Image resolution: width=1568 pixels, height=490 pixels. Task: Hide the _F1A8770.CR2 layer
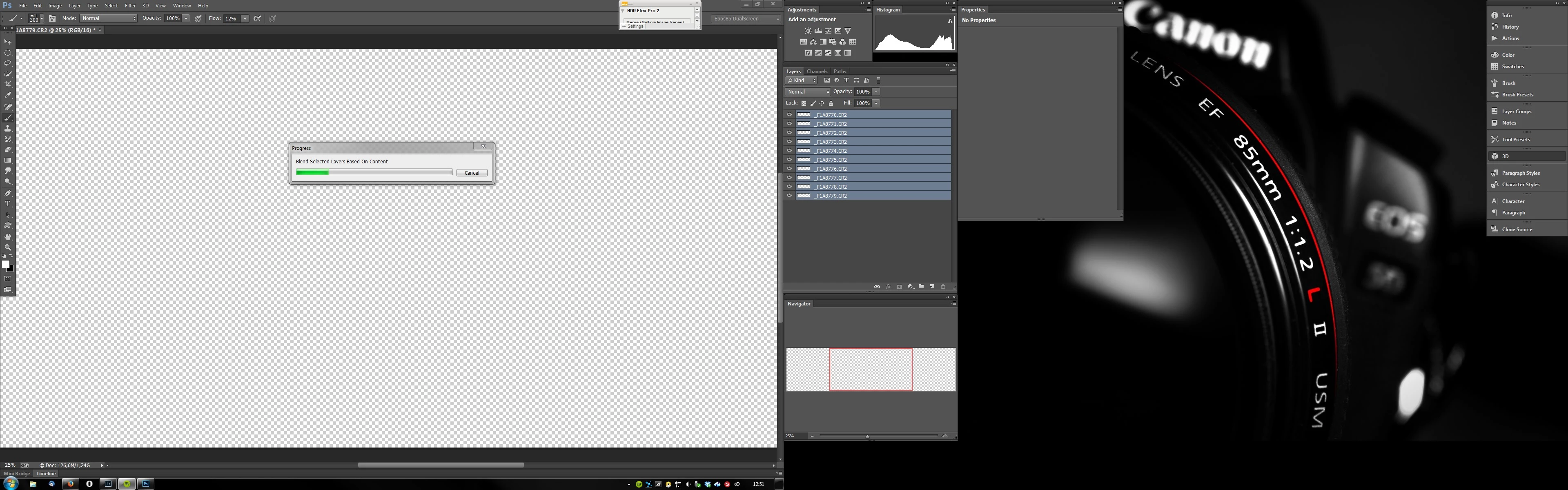(x=789, y=114)
